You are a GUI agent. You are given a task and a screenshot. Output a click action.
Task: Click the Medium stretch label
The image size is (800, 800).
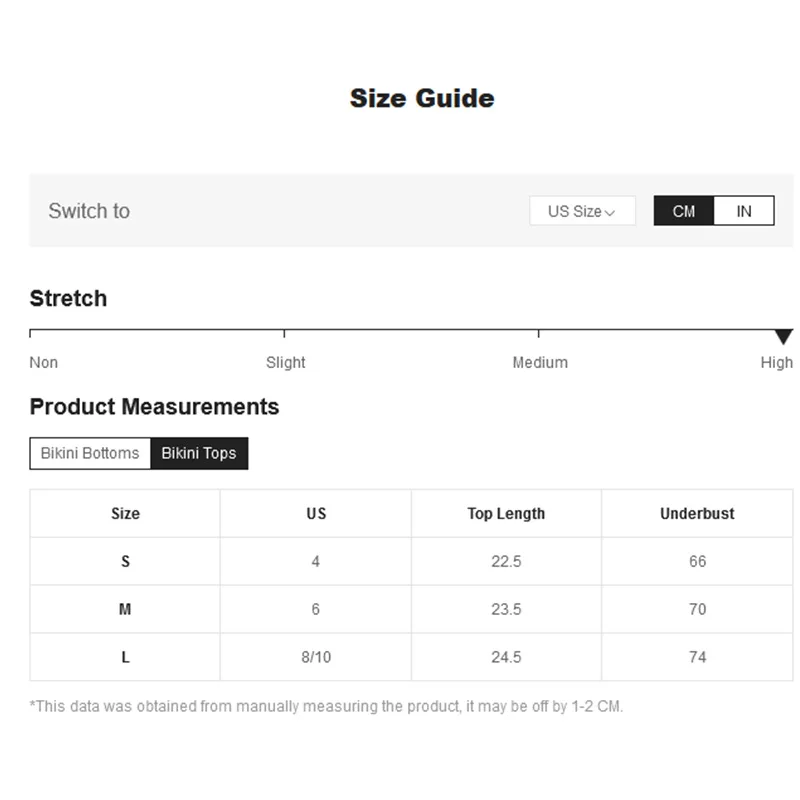[540, 362]
